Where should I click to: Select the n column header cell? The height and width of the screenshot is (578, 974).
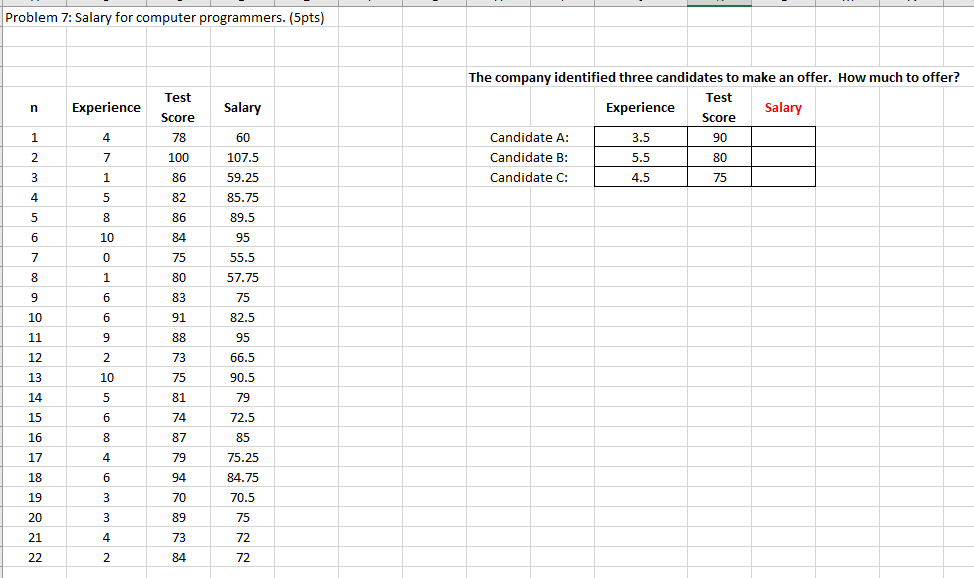pos(34,107)
